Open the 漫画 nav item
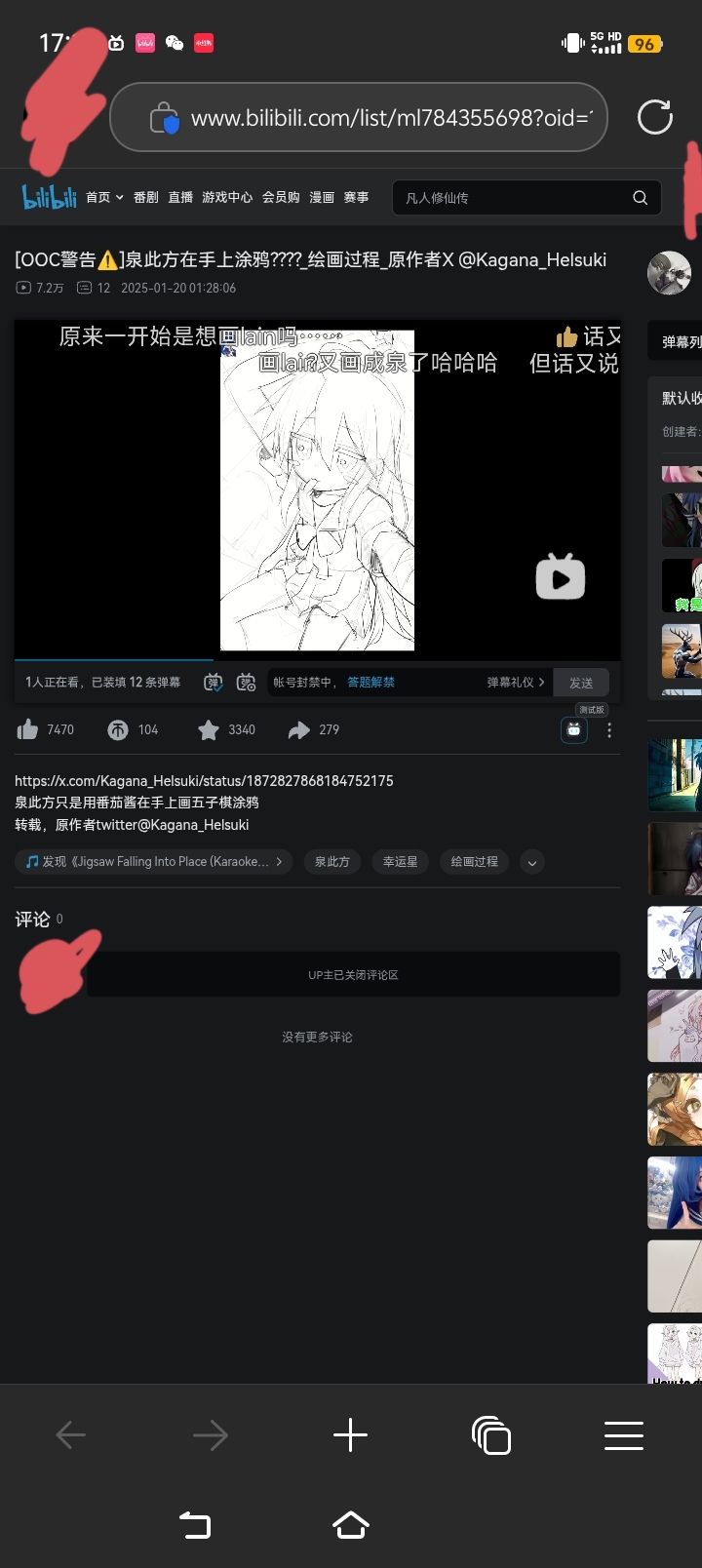 (322, 197)
